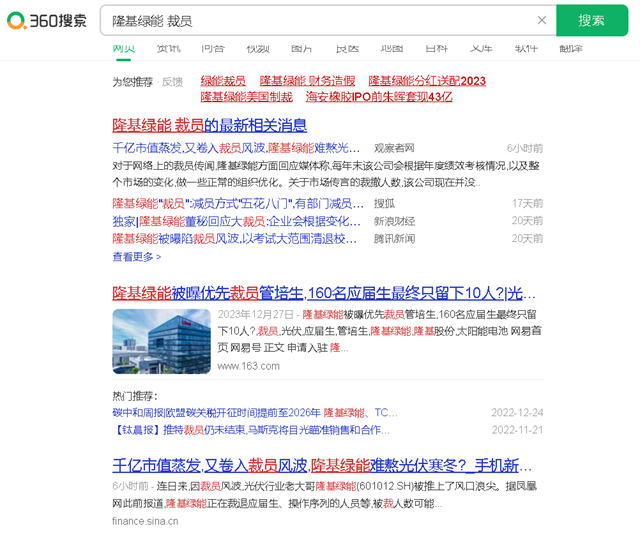Click the 2022-11-21 date text
Screen dimensions: 640x540
click(x=517, y=430)
